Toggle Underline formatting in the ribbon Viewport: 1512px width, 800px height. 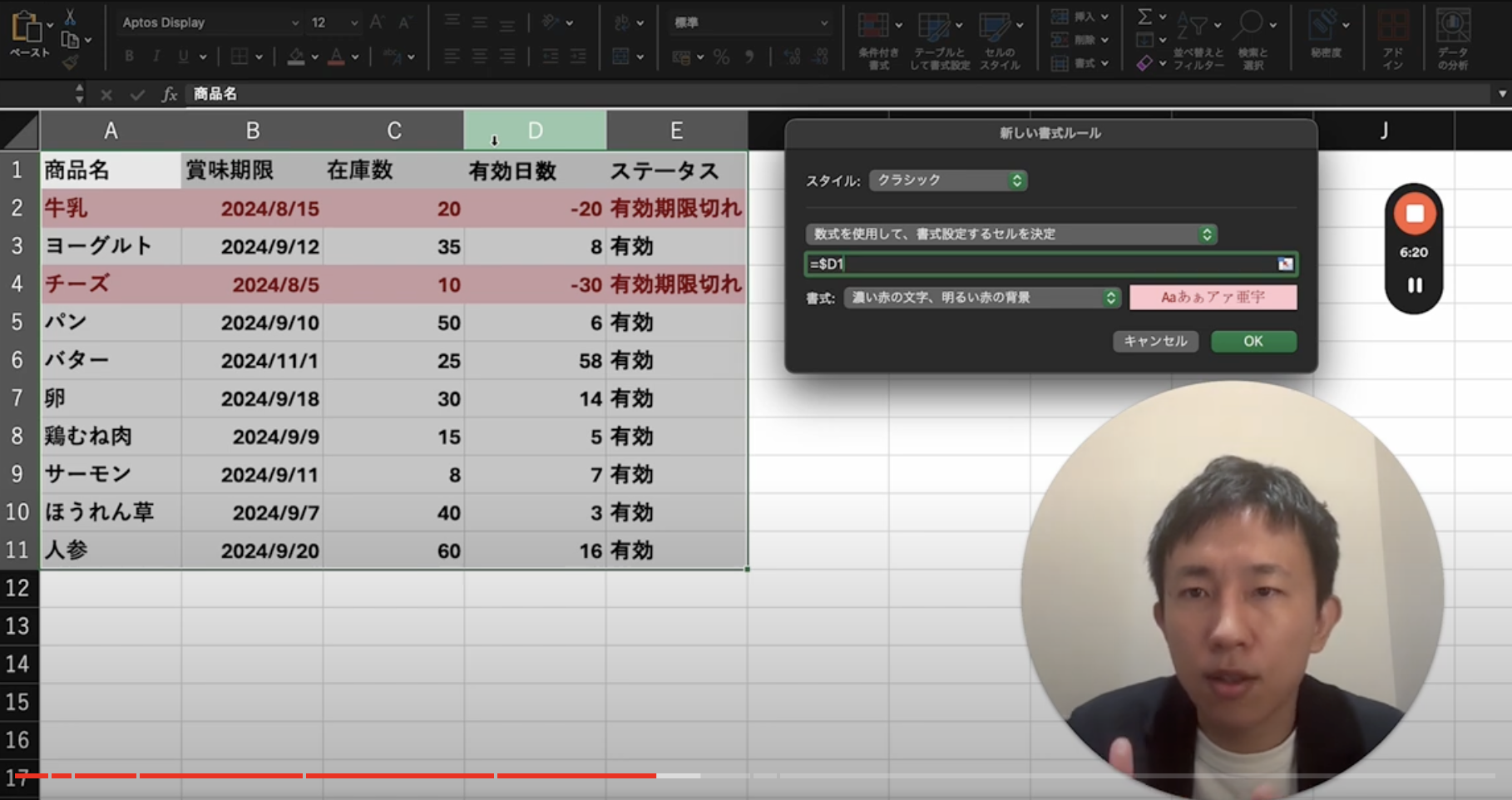pos(182,57)
